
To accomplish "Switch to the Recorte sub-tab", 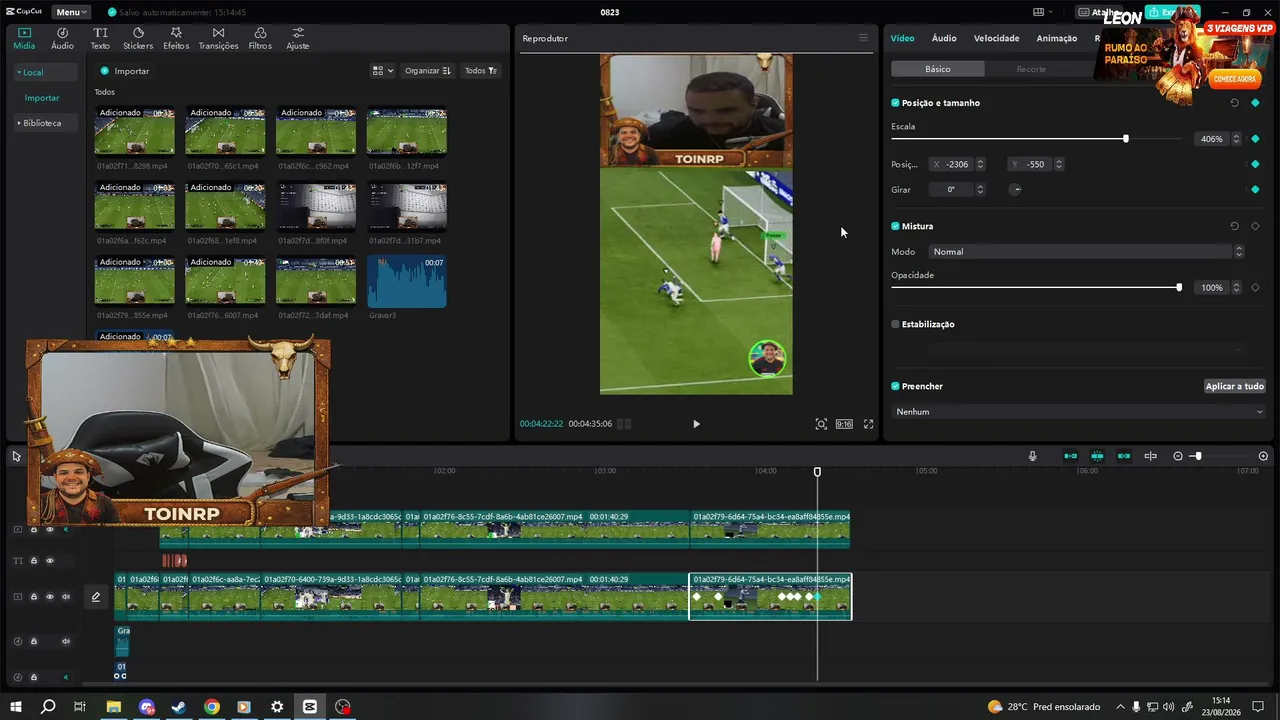I will [x=1031, y=69].
